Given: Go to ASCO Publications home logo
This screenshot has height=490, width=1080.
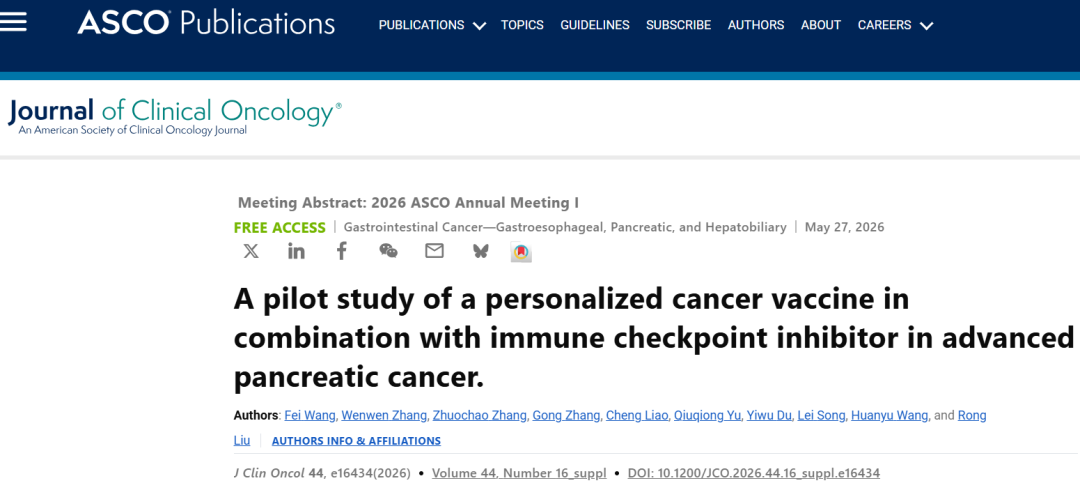Looking at the screenshot, I should [x=206, y=23].
